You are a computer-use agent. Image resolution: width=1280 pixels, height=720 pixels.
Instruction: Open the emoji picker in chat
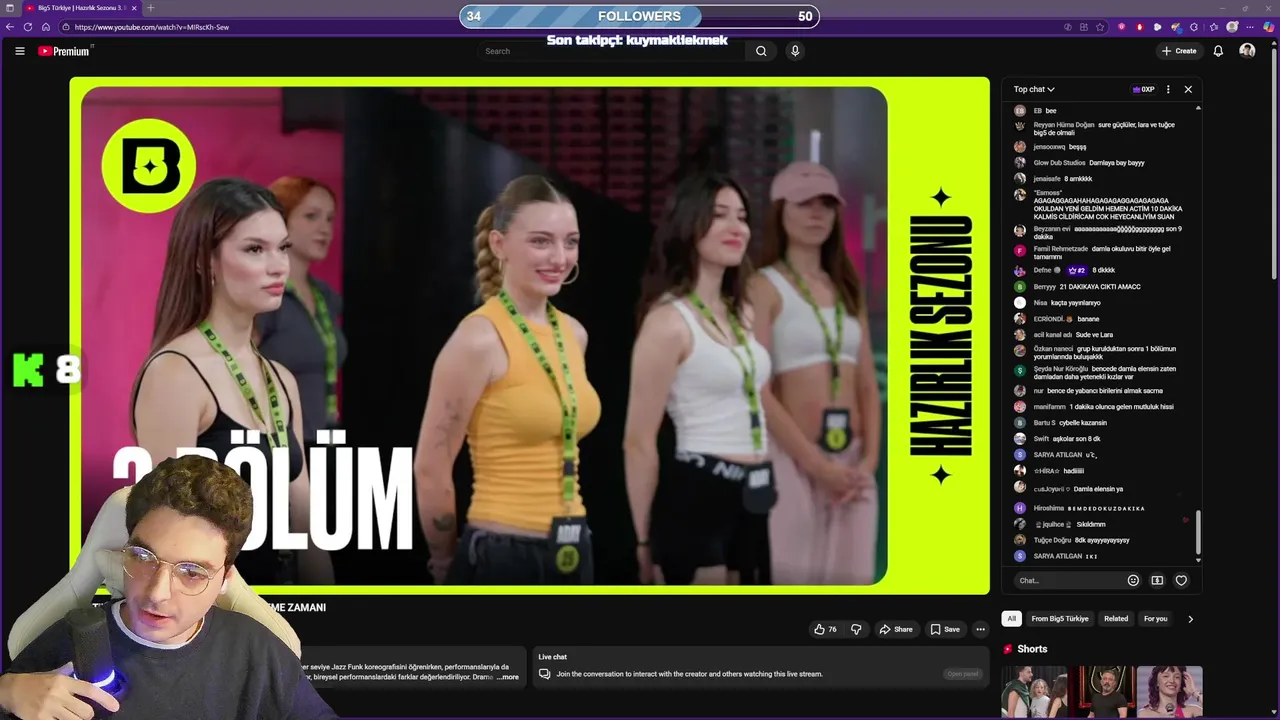(1133, 580)
